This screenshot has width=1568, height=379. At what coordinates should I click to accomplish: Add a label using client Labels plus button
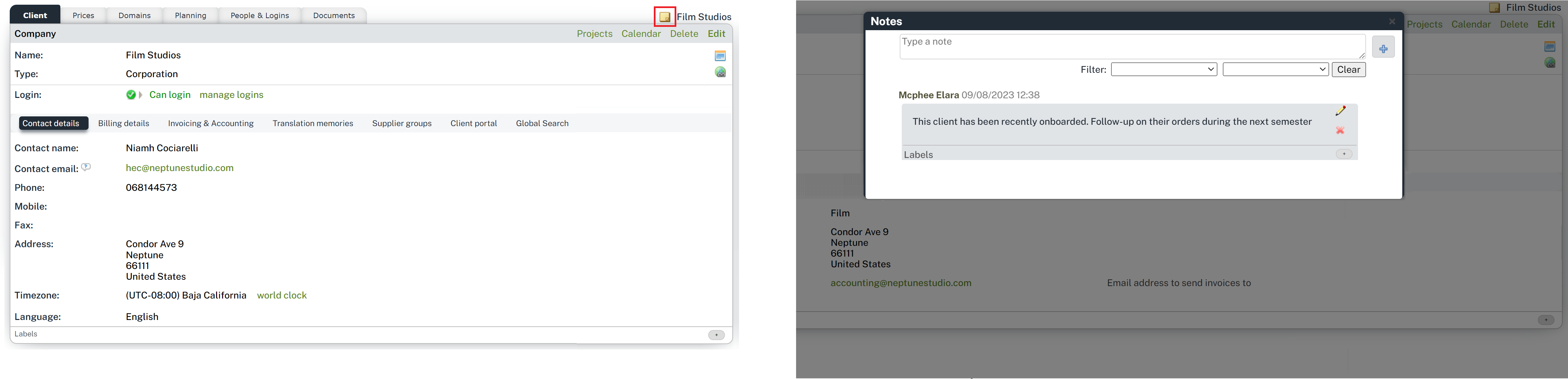click(x=717, y=335)
